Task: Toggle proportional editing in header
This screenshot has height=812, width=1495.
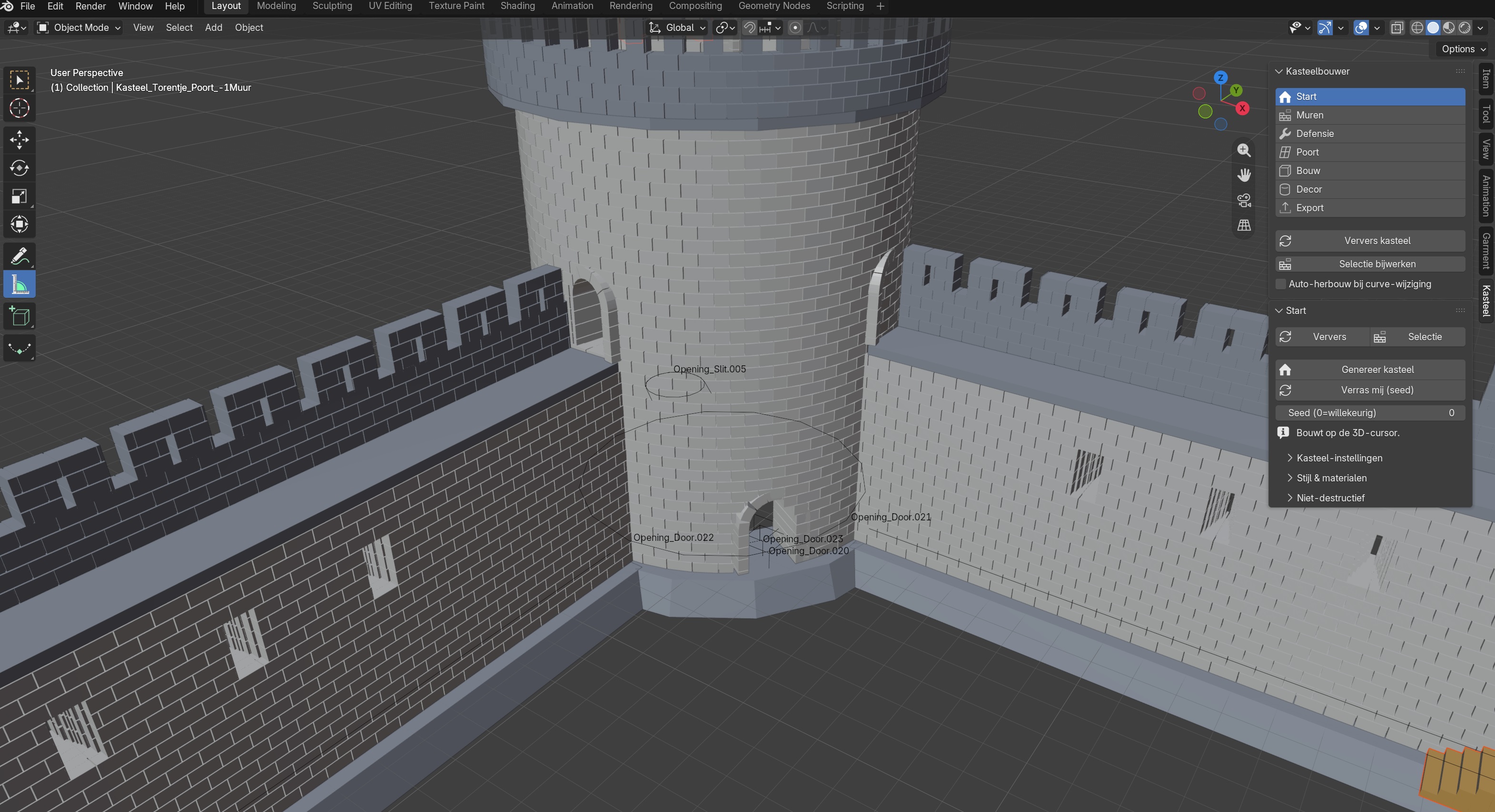Action: [795, 27]
